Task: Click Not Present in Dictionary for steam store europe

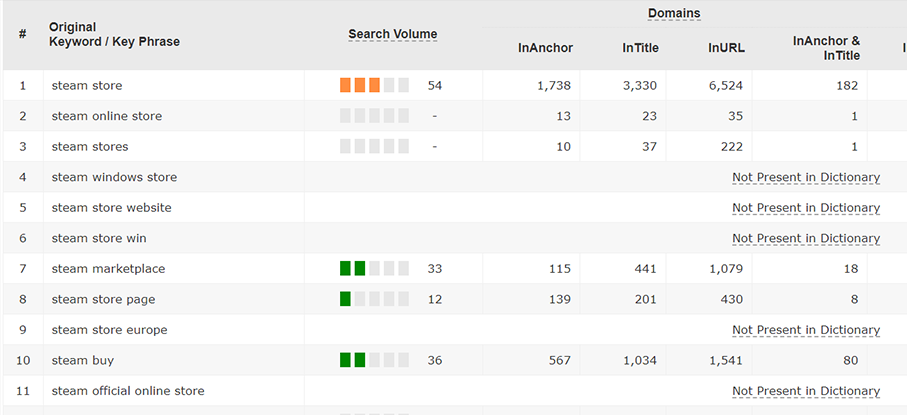Action: [x=805, y=330]
